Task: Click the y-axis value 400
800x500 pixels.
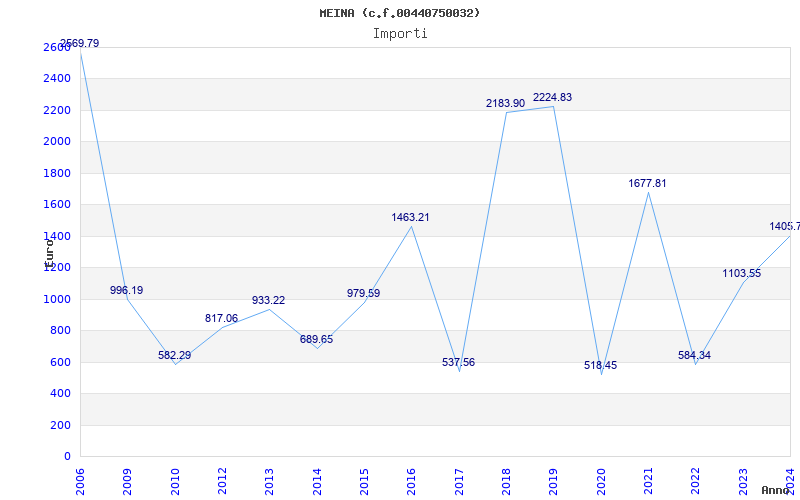Action: (61, 393)
